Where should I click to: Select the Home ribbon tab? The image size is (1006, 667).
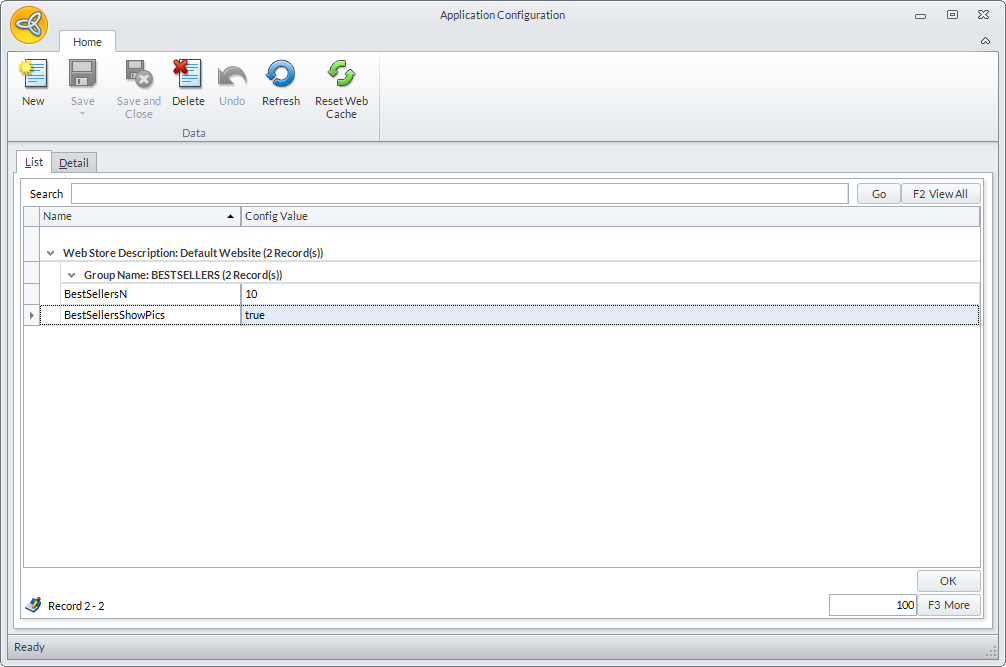(x=87, y=42)
